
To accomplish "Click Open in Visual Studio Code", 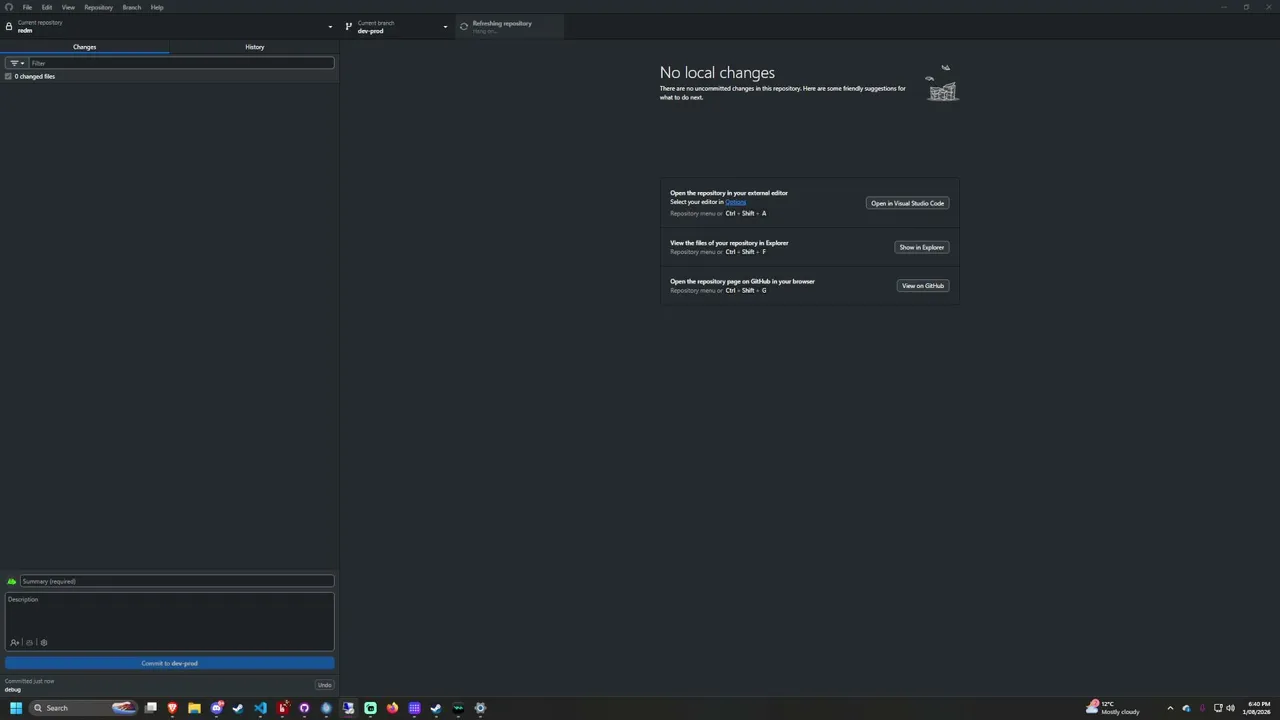I will click(x=907, y=203).
